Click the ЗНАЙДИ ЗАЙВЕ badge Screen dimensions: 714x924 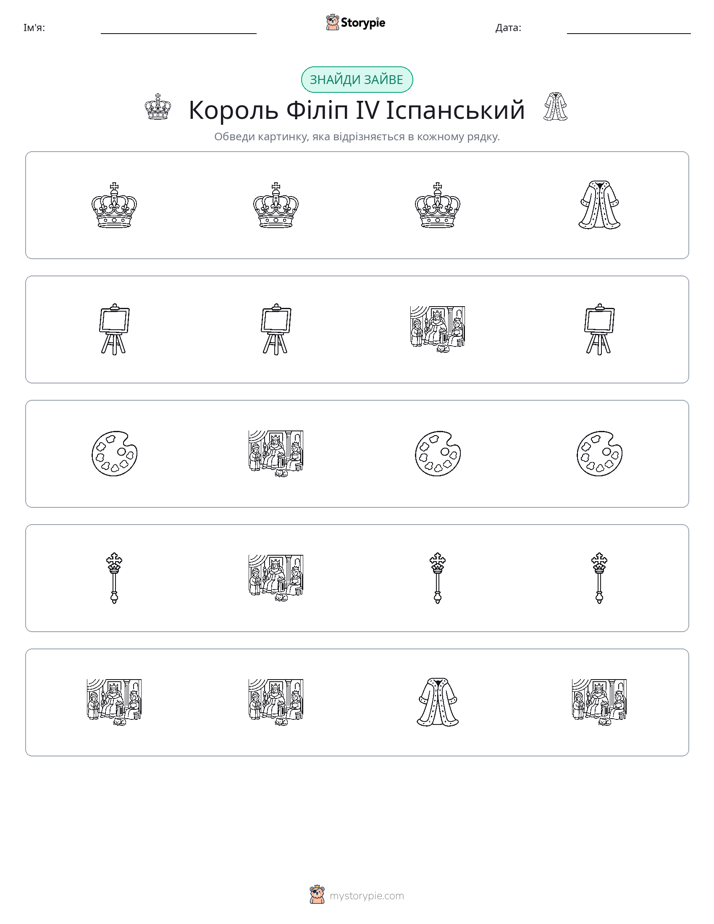click(x=356, y=80)
